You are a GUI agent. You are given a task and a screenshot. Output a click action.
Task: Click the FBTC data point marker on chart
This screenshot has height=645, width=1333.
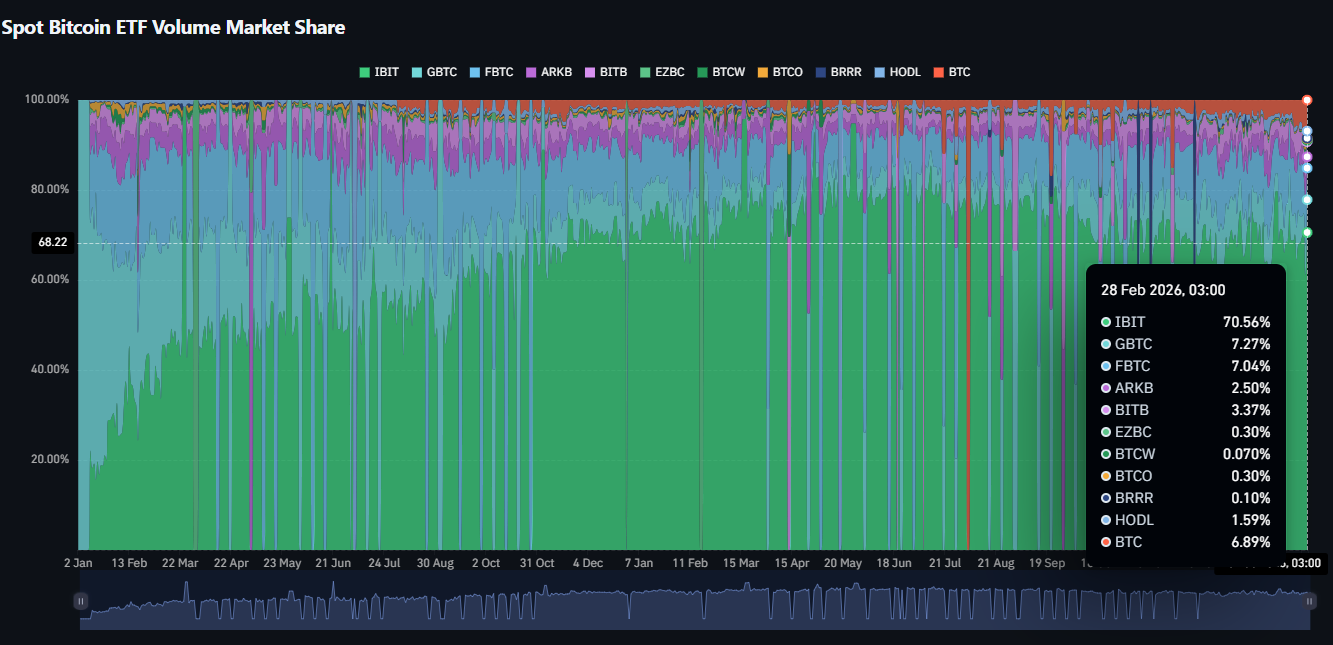tap(1307, 168)
